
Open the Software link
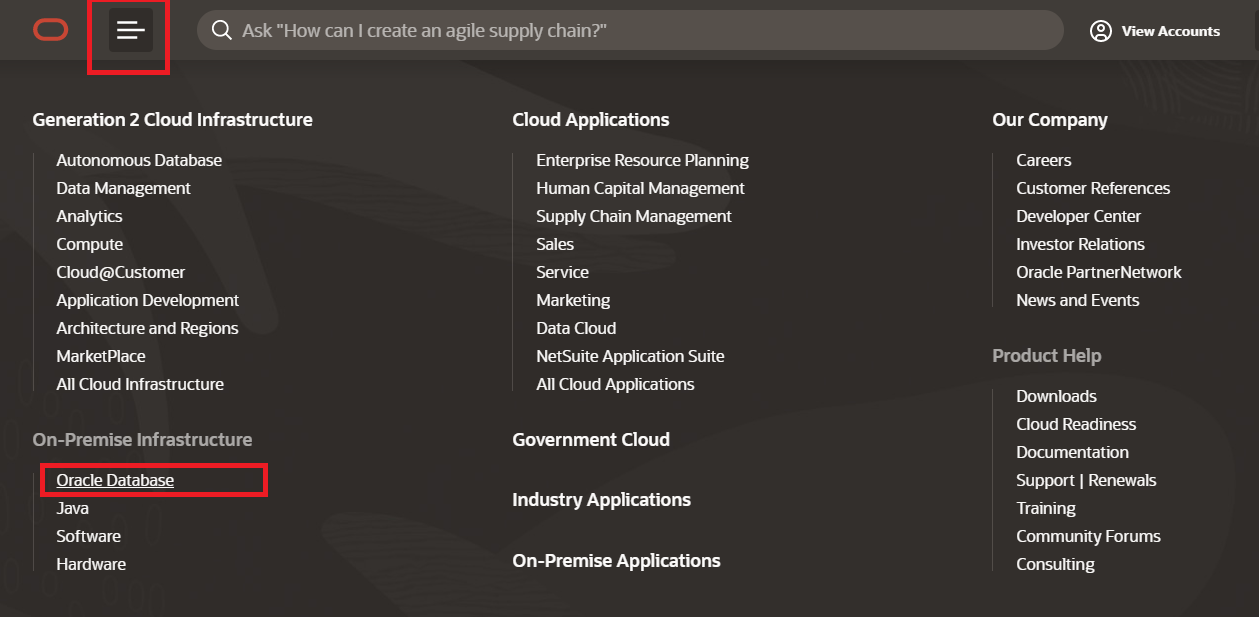[x=88, y=536]
